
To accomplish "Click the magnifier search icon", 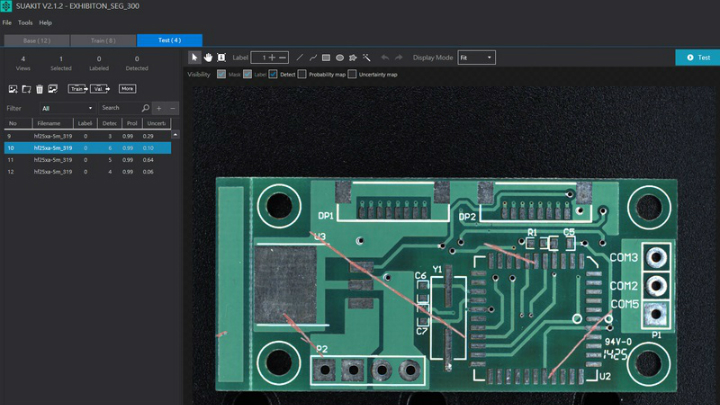I will [146, 108].
